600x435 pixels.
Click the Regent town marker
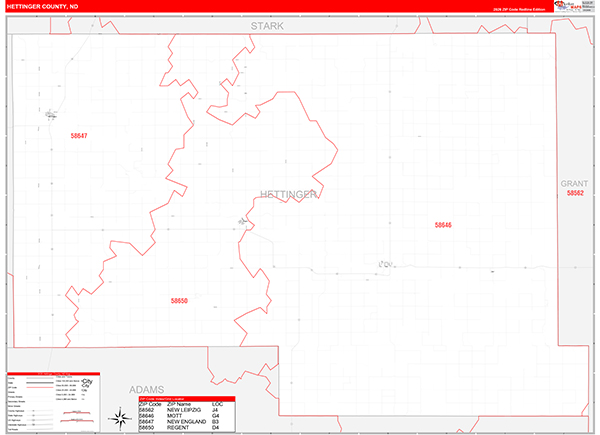[x=243, y=221]
